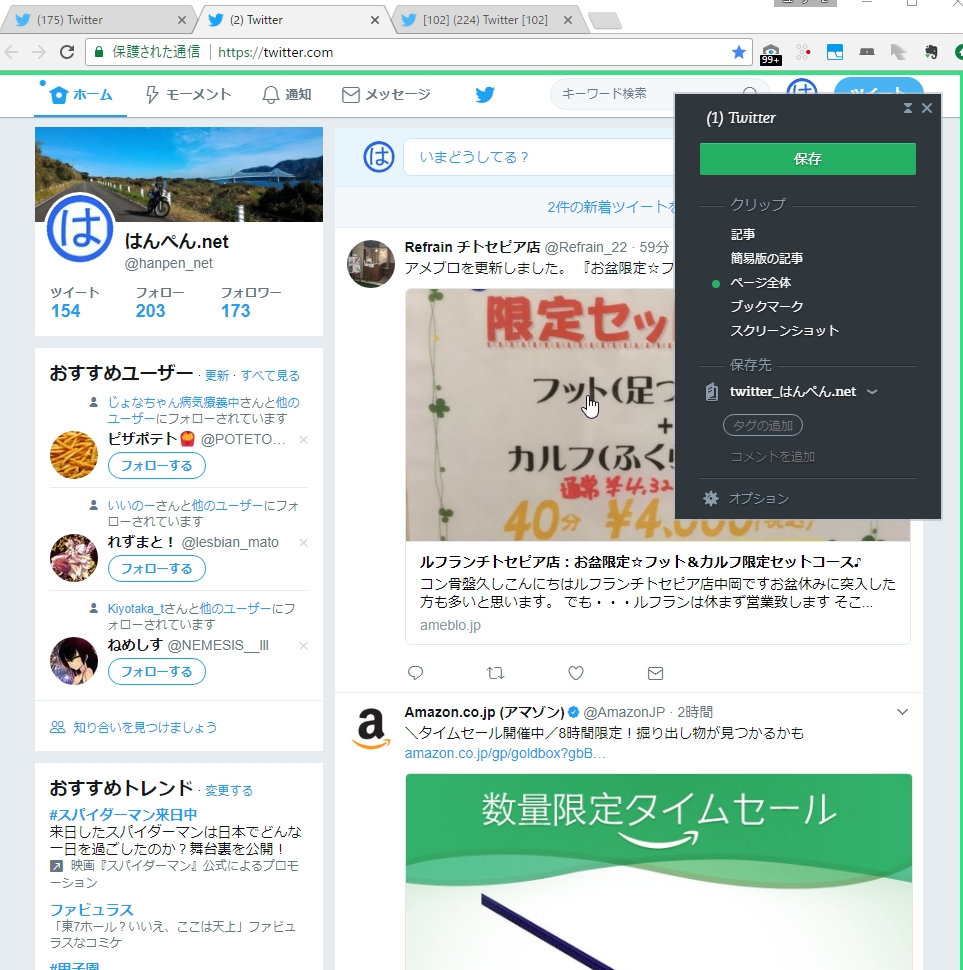Viewport: 963px width, 970px height.
Task: Click the browser address bar URL
Action: [x=275, y=52]
